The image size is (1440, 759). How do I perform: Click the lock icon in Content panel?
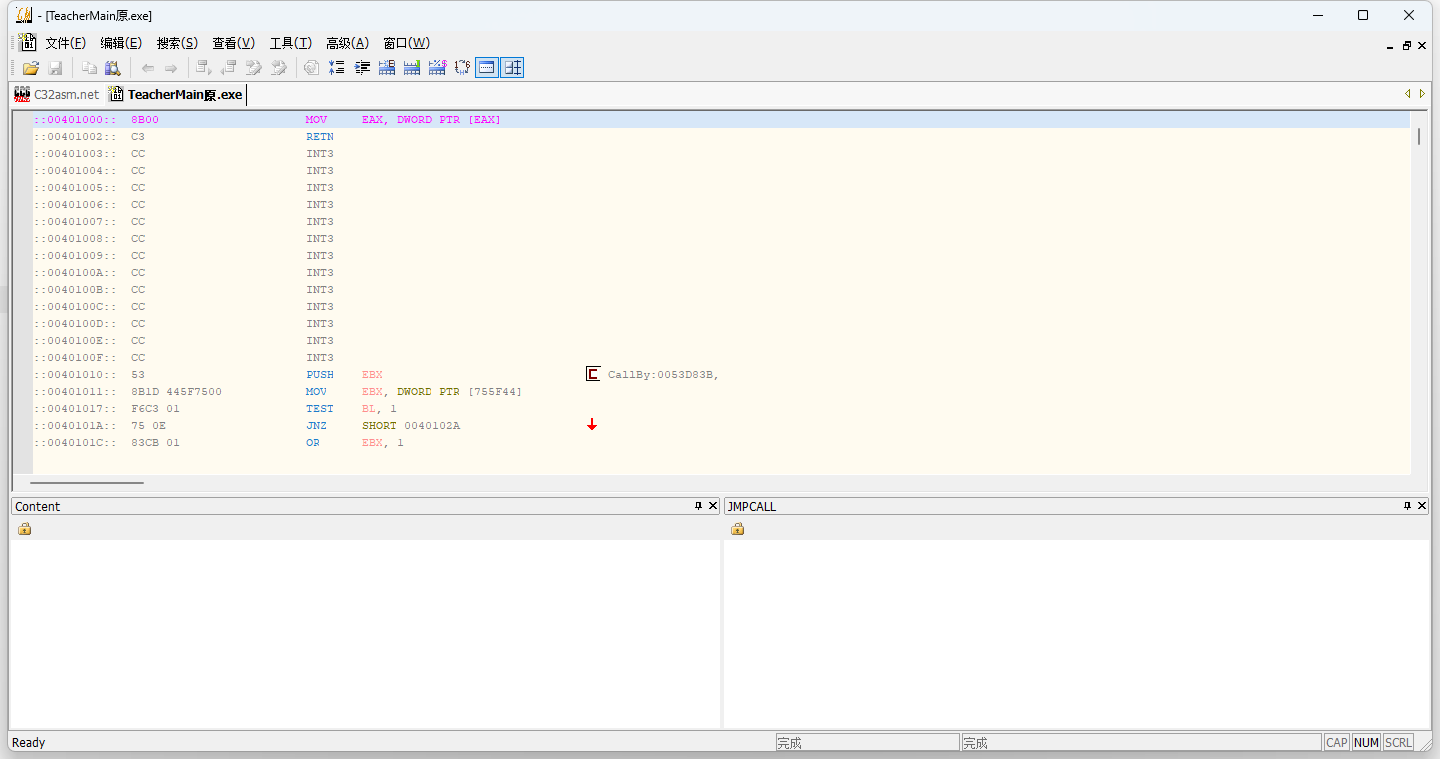pyautogui.click(x=25, y=529)
